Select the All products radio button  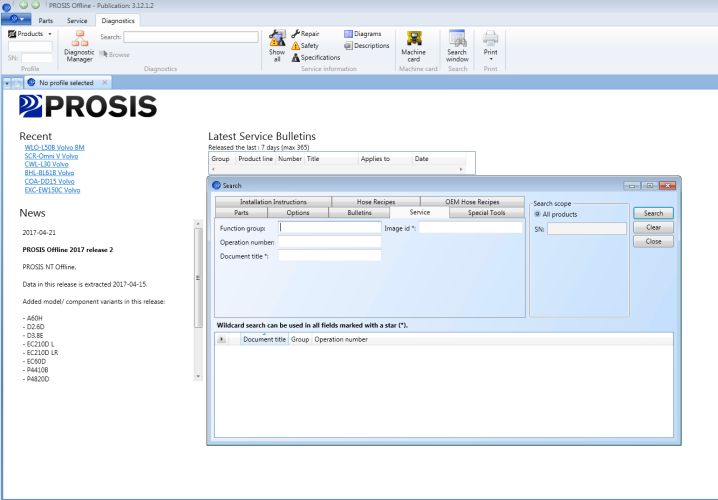click(538, 214)
